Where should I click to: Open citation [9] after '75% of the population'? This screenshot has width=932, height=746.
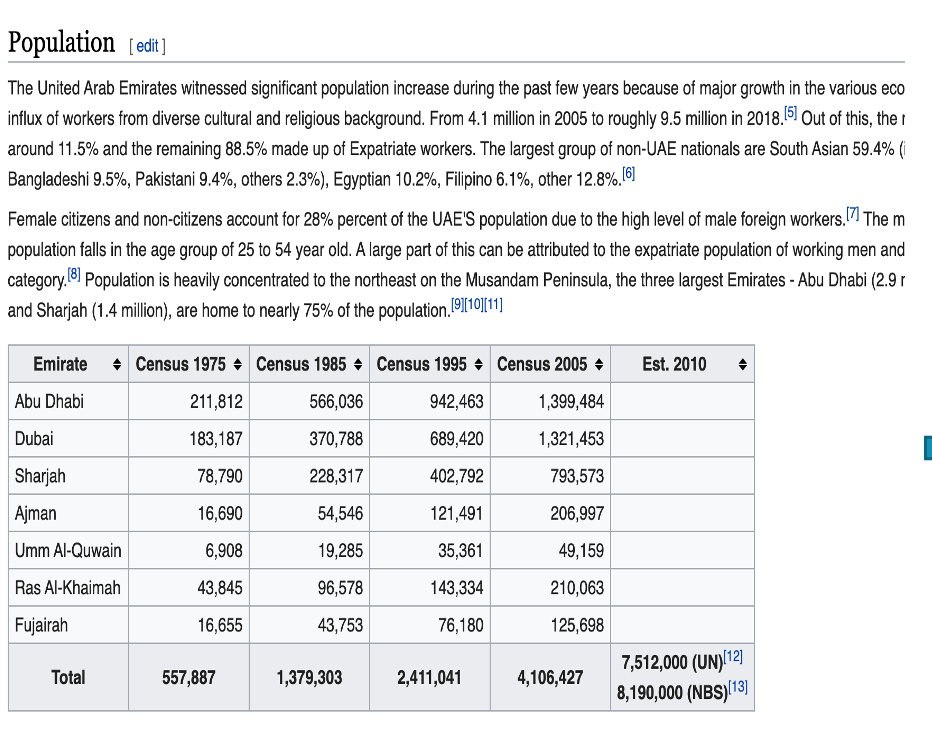point(457,306)
